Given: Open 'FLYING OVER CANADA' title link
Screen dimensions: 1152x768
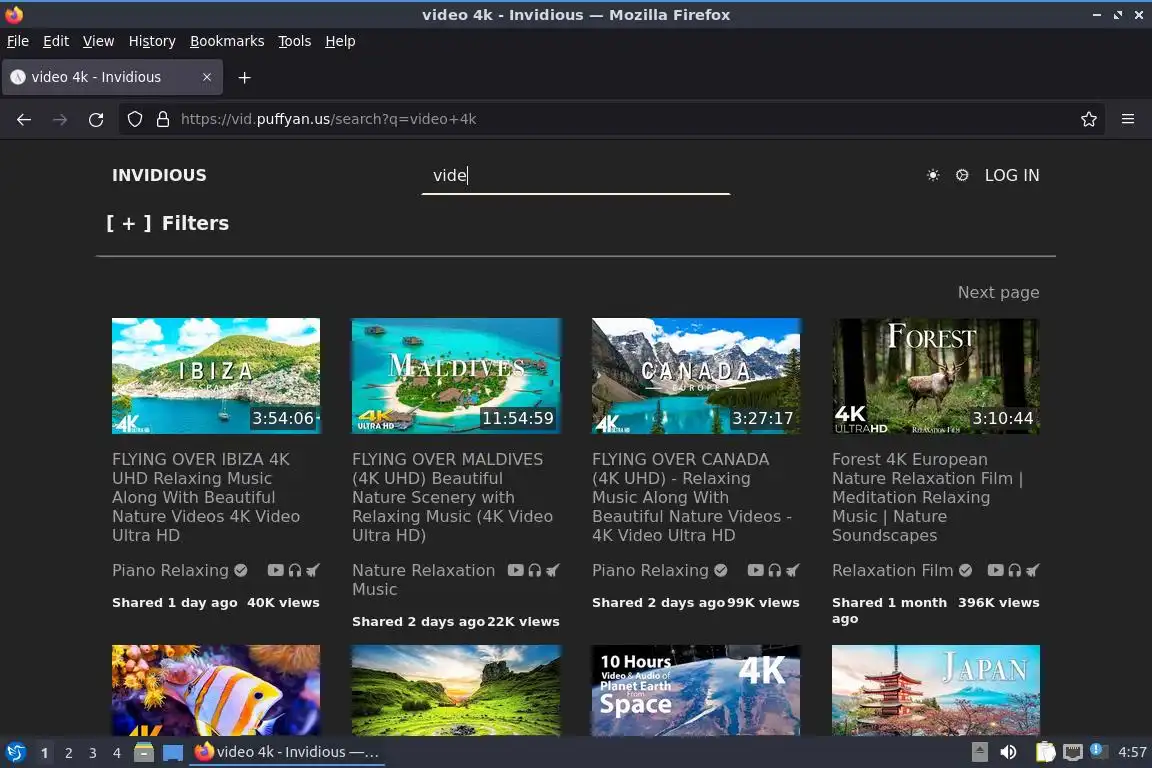Looking at the screenshot, I should [x=691, y=498].
